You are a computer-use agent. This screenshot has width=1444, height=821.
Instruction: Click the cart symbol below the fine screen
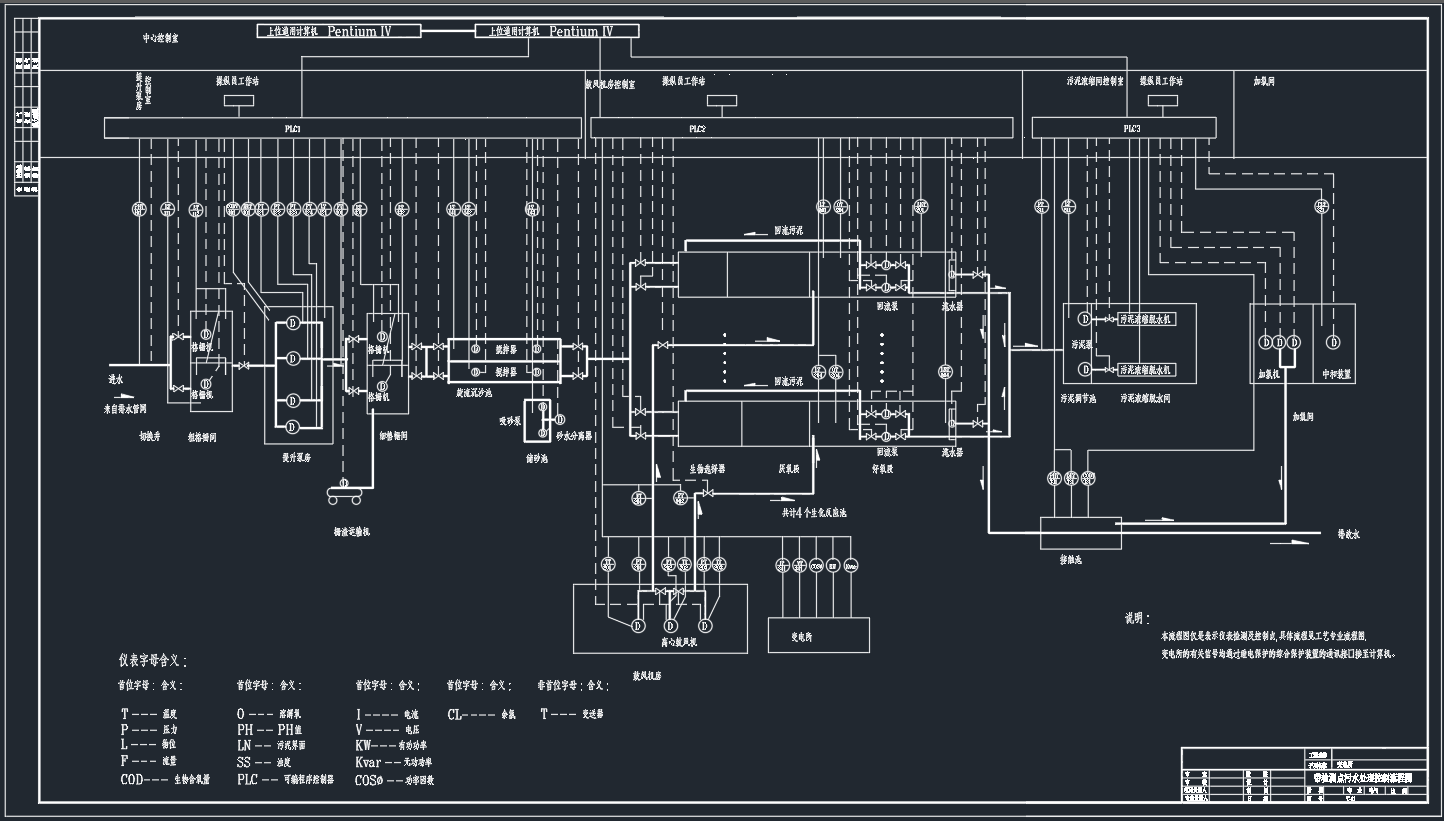coord(343,490)
